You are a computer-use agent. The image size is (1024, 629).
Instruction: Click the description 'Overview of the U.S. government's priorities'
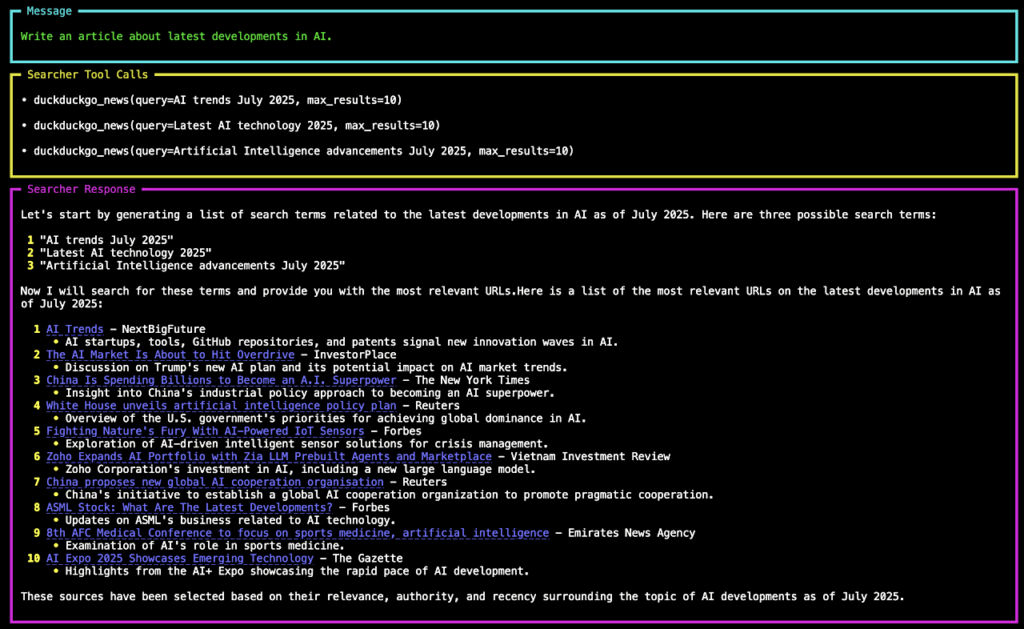pyautogui.click(x=326, y=419)
